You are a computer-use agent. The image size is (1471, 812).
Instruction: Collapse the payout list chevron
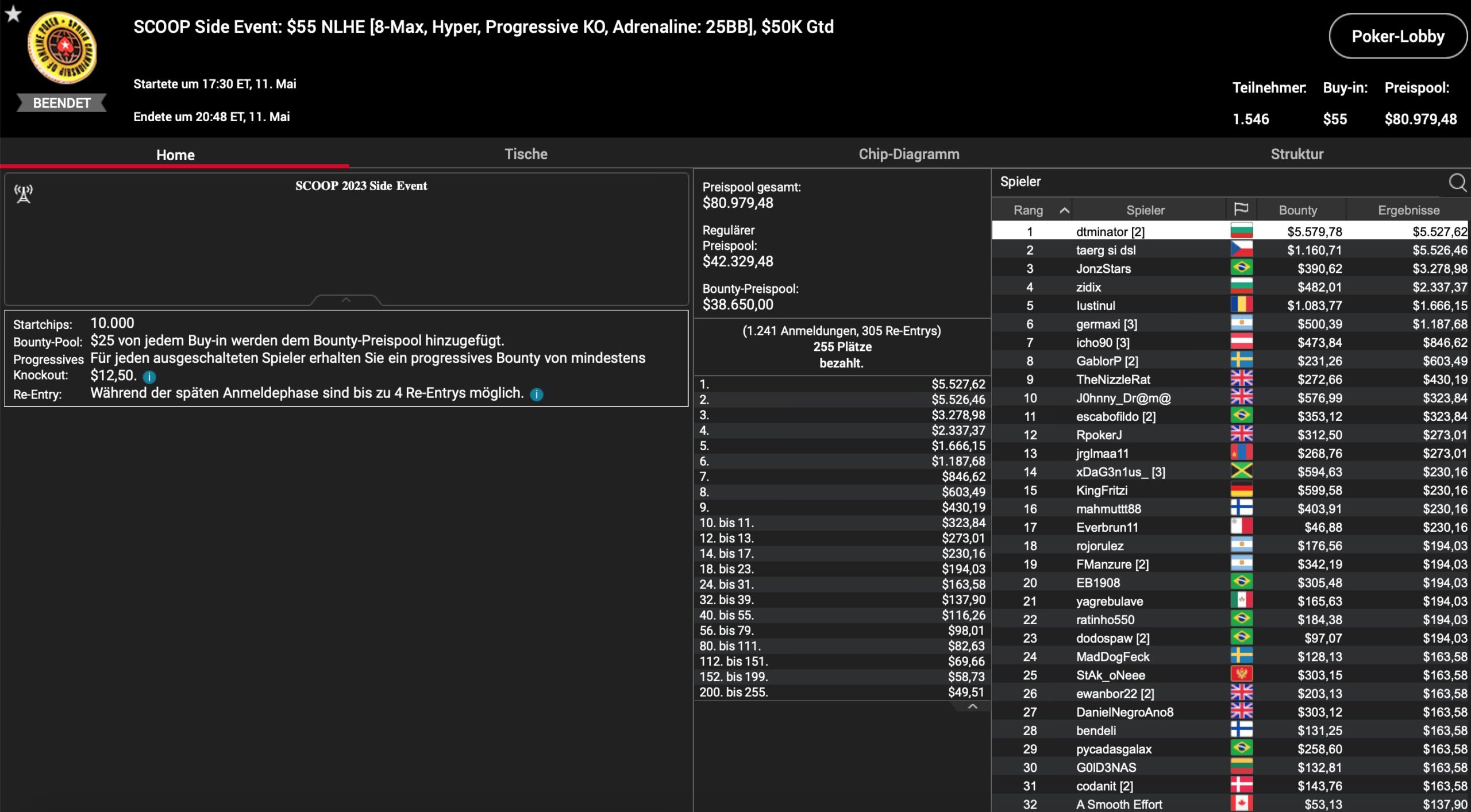click(972, 707)
